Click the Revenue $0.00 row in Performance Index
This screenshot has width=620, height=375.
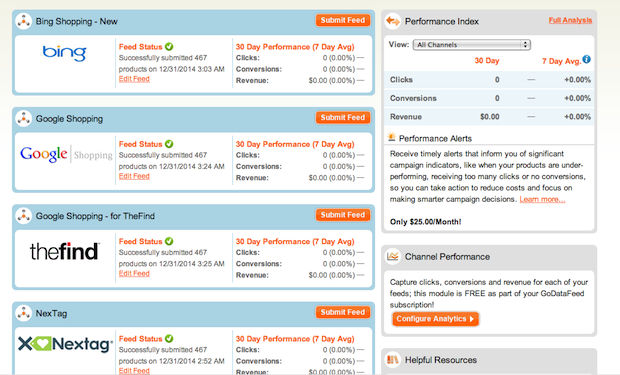point(489,117)
